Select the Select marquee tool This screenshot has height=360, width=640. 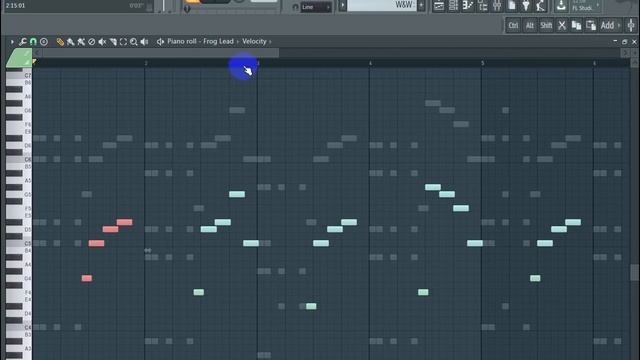pyautogui.click(x=123, y=42)
